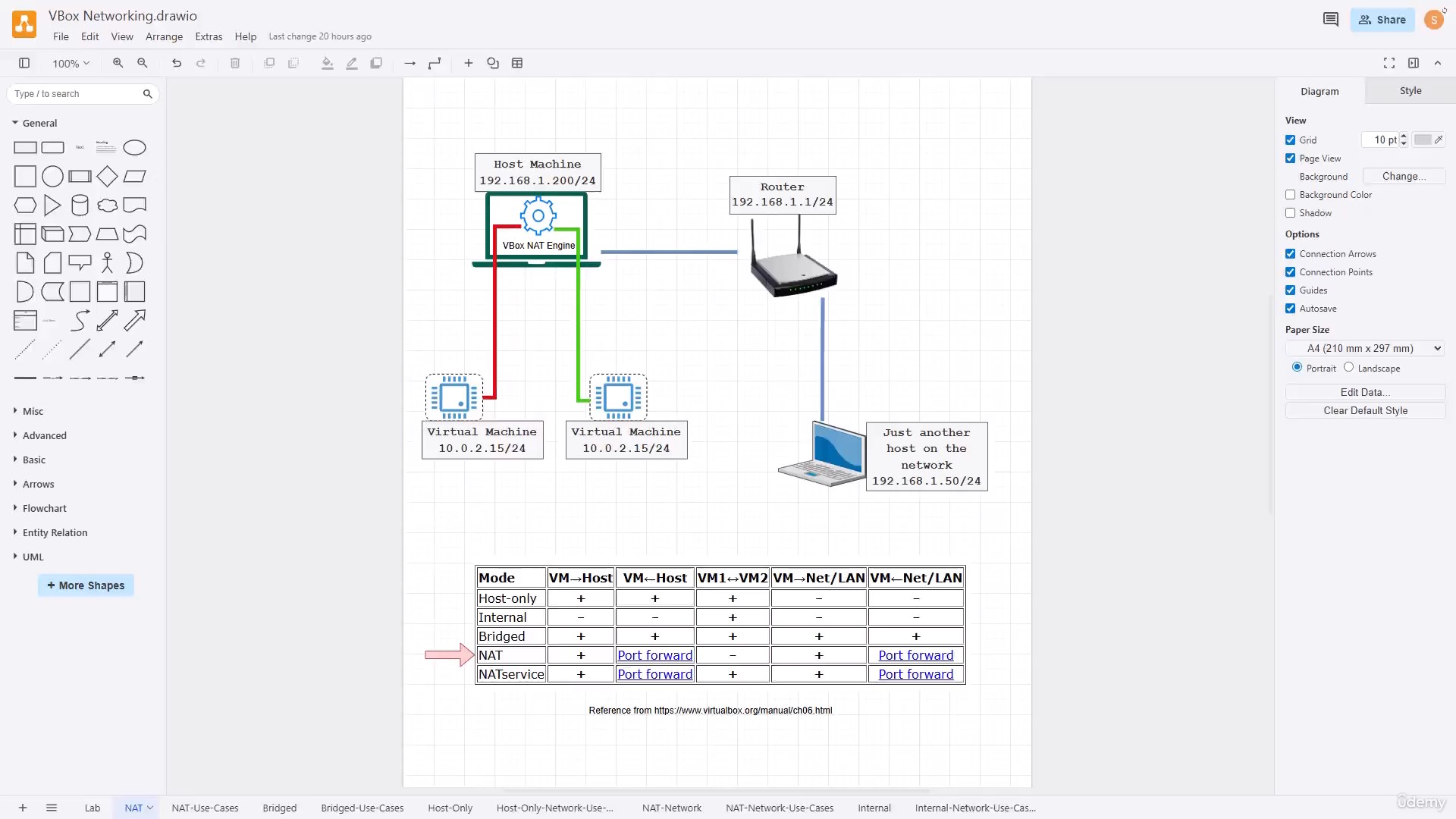Image resolution: width=1456 pixels, height=819 pixels.
Task: Click the undo arrow icon
Action: [x=177, y=64]
